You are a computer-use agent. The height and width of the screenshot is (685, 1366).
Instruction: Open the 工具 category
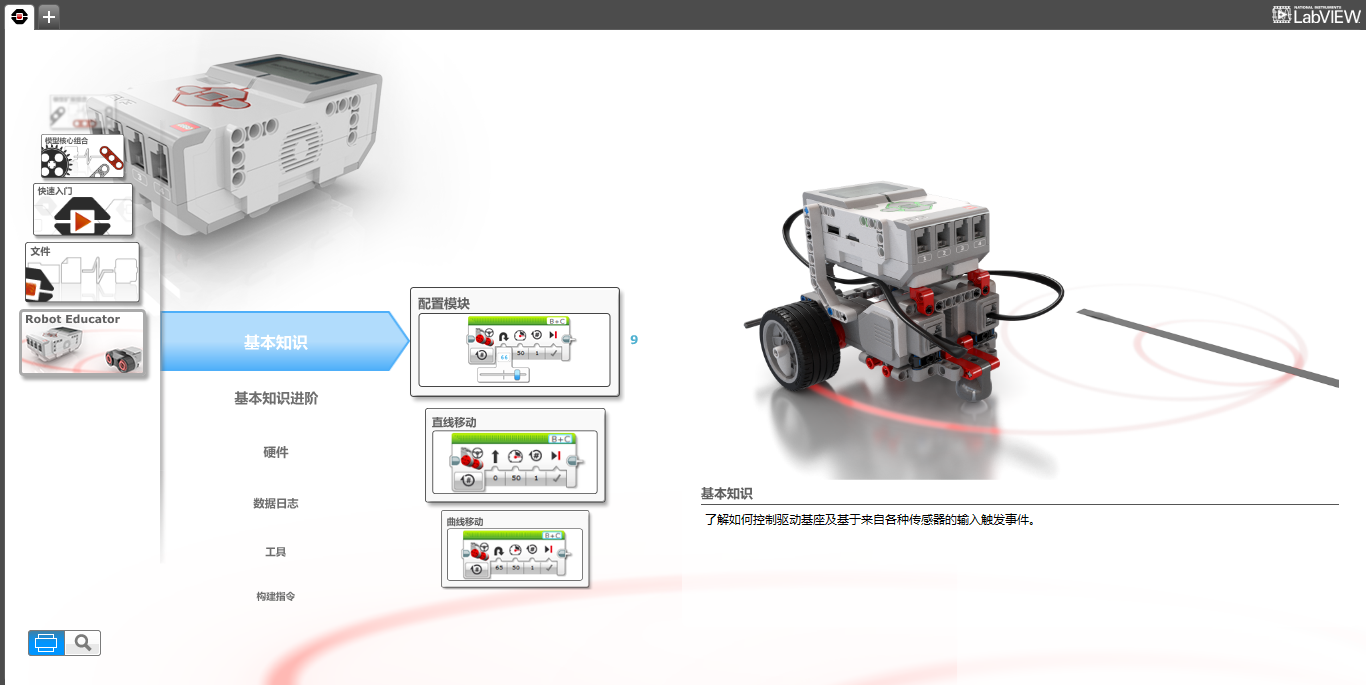276,551
